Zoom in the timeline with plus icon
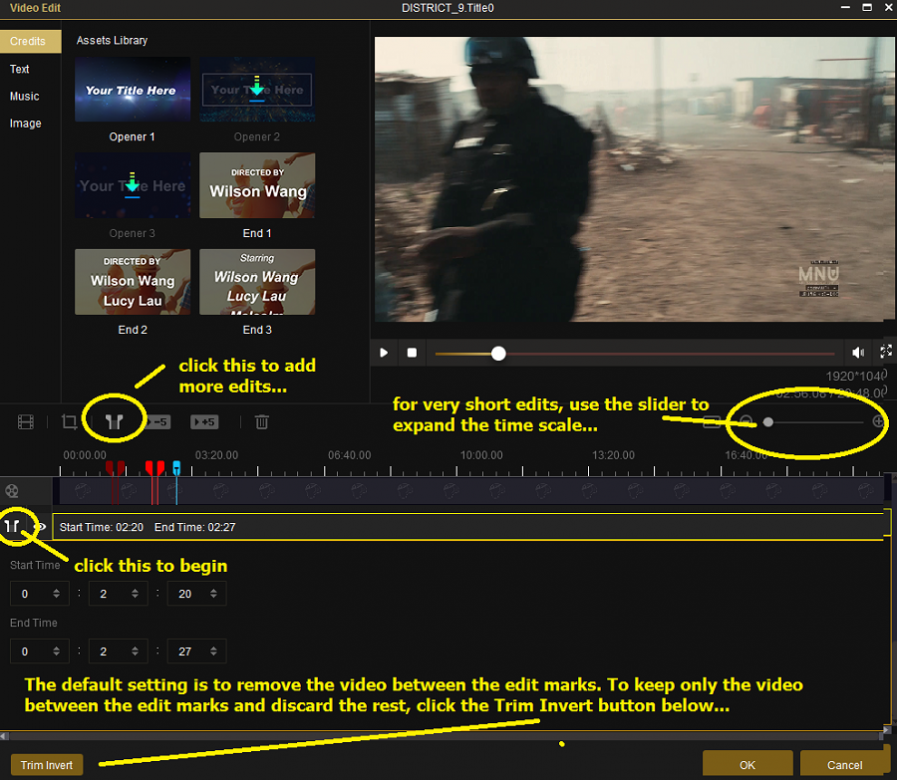The image size is (897, 780). [x=879, y=422]
